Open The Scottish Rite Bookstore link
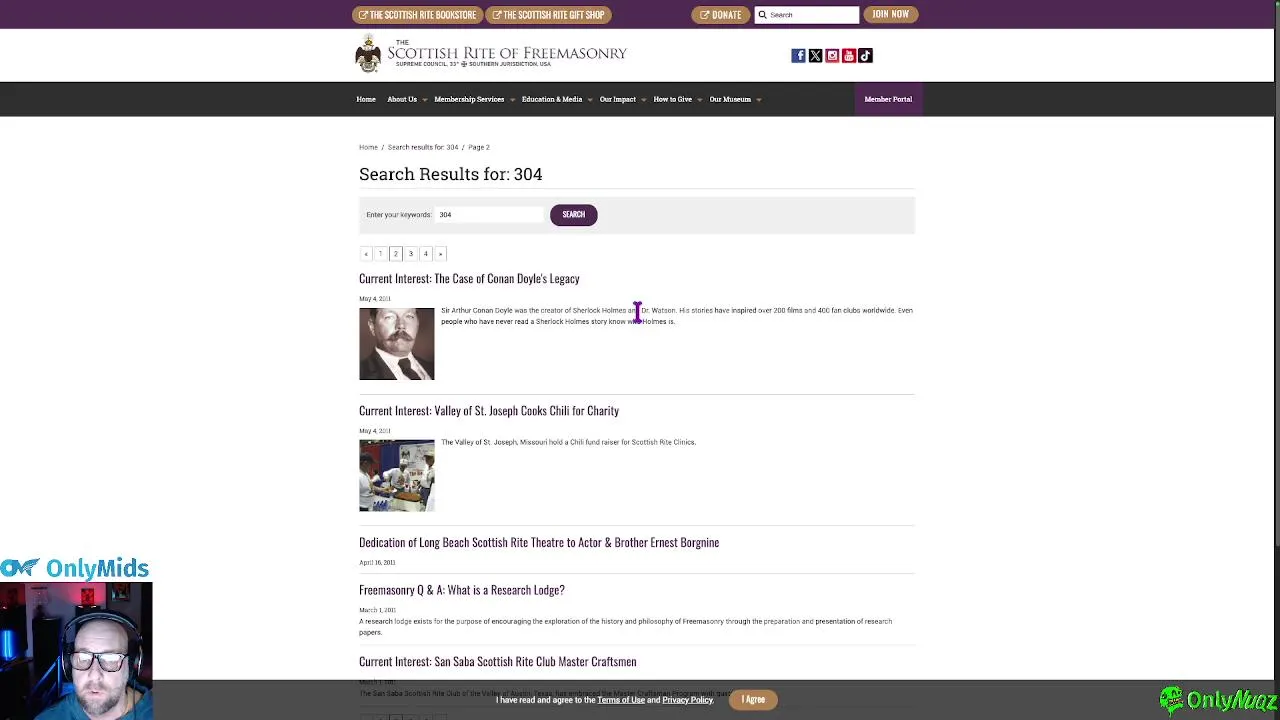This screenshot has width=1280, height=720. pos(417,15)
